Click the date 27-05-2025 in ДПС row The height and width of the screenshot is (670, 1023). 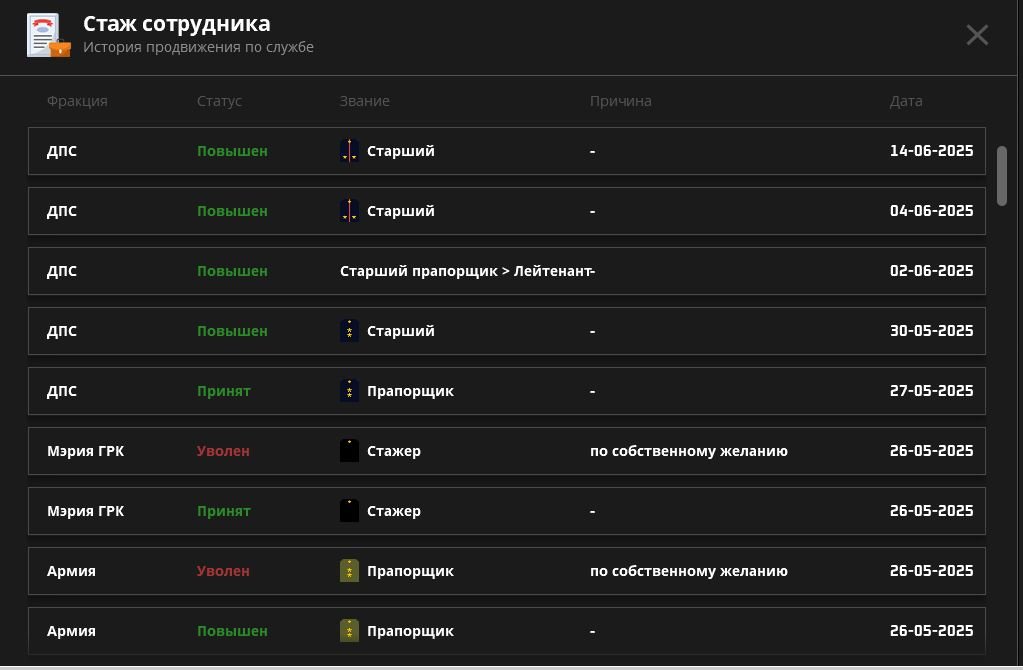pyautogui.click(x=931, y=391)
